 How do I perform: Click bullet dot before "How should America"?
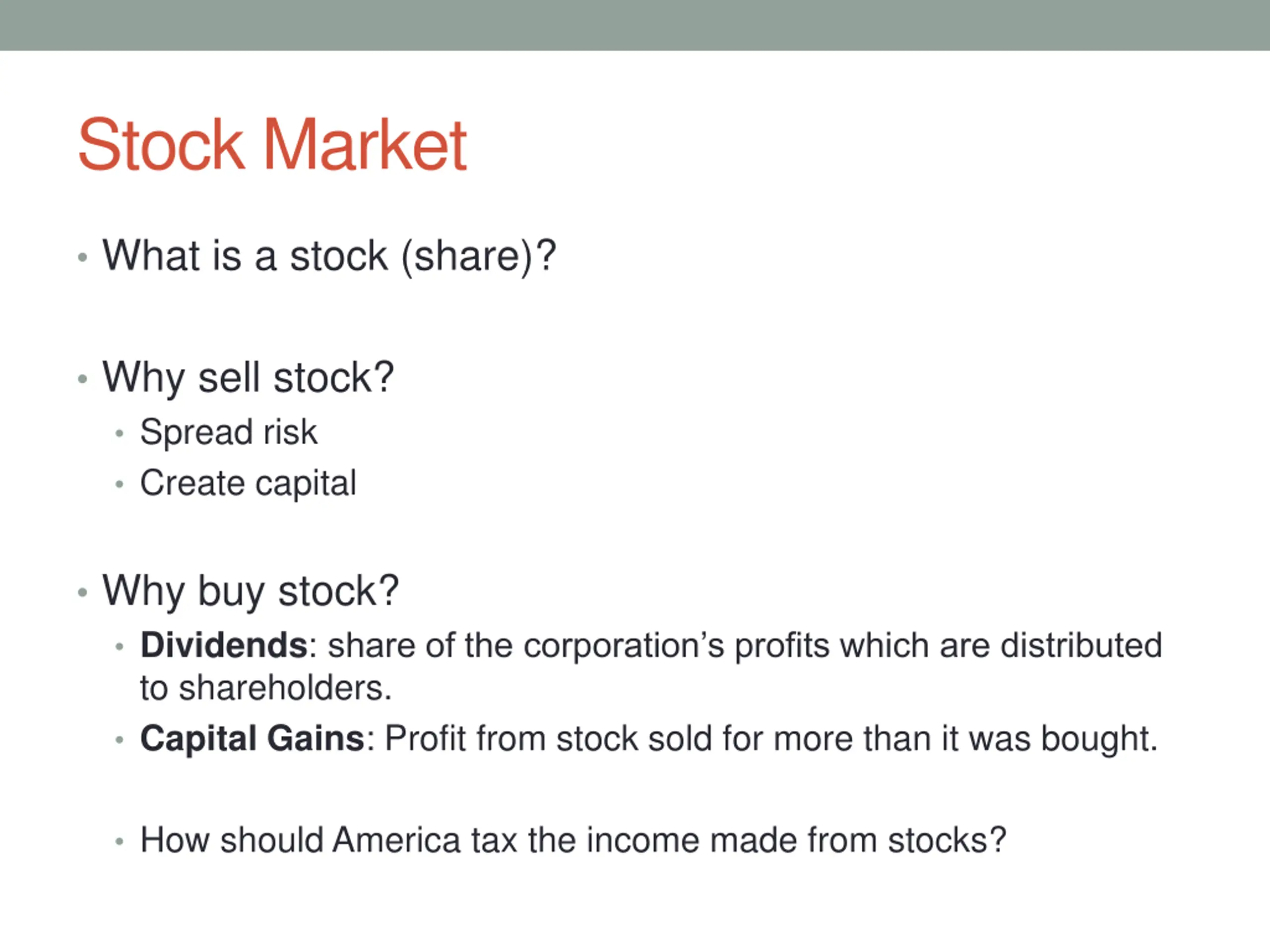tap(120, 842)
